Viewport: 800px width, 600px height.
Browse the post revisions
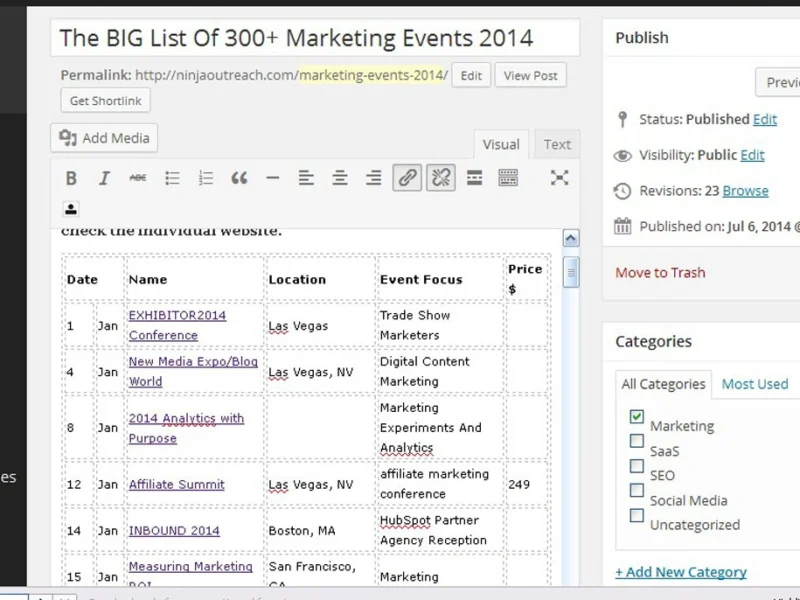(745, 191)
